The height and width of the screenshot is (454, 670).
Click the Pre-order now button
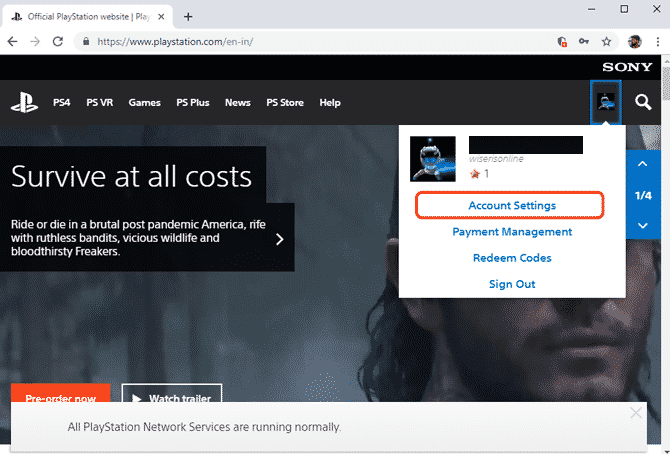click(61, 393)
